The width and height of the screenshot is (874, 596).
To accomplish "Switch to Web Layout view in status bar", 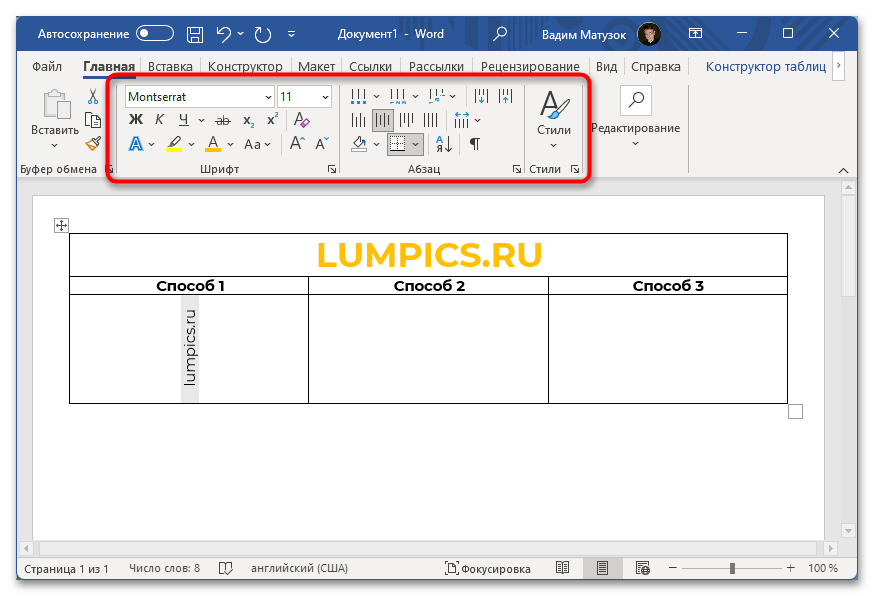I will (x=639, y=568).
